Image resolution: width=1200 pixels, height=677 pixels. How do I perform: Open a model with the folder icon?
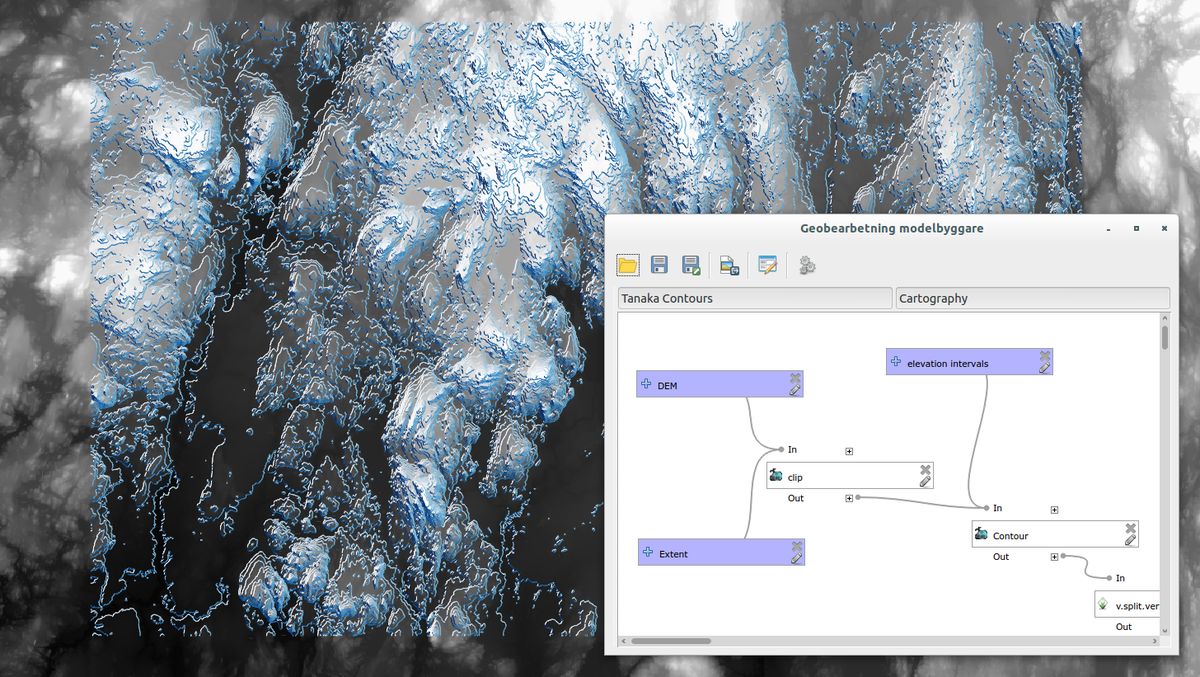pos(627,265)
